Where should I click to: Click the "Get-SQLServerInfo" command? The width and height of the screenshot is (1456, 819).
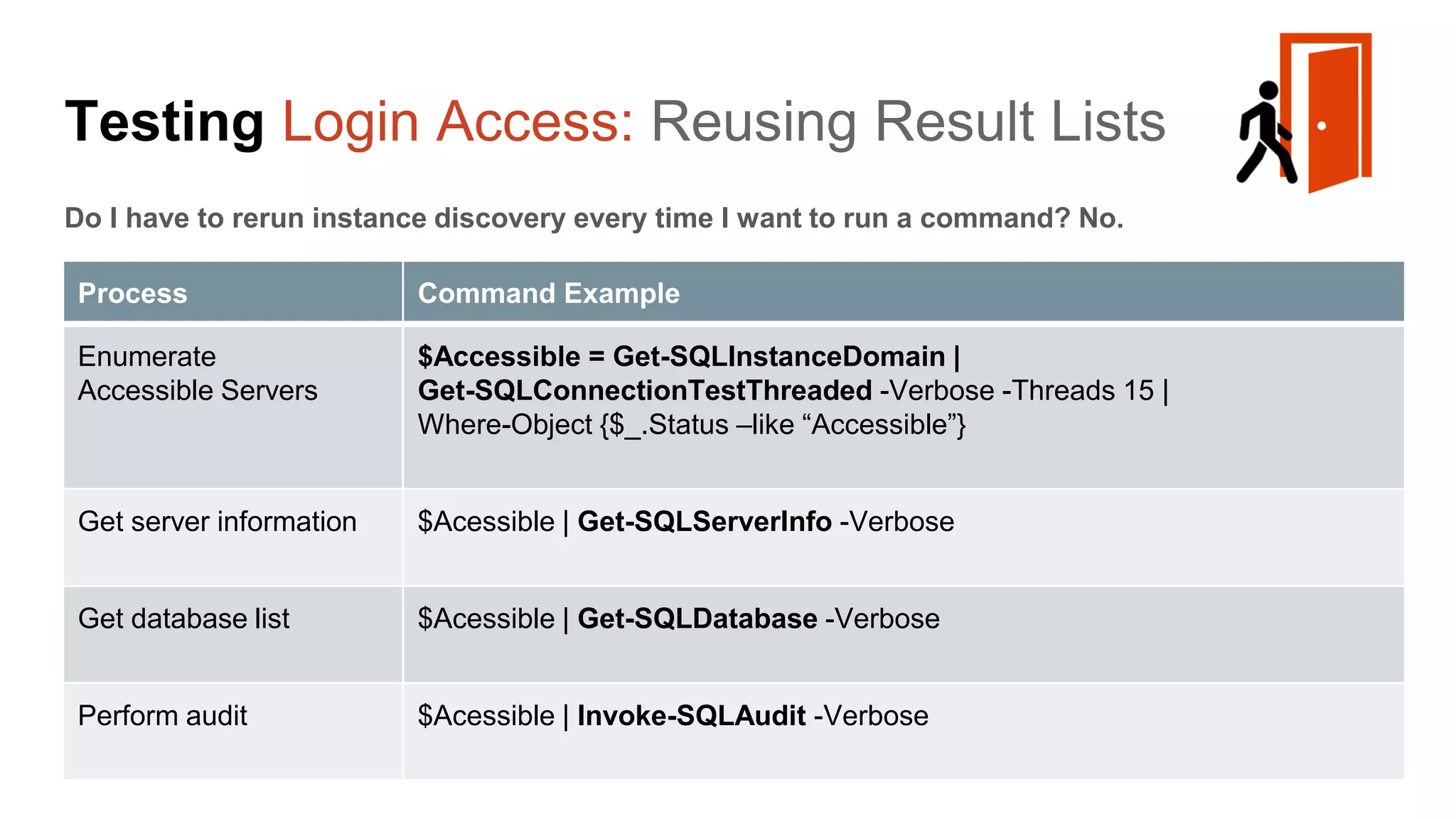(x=704, y=522)
